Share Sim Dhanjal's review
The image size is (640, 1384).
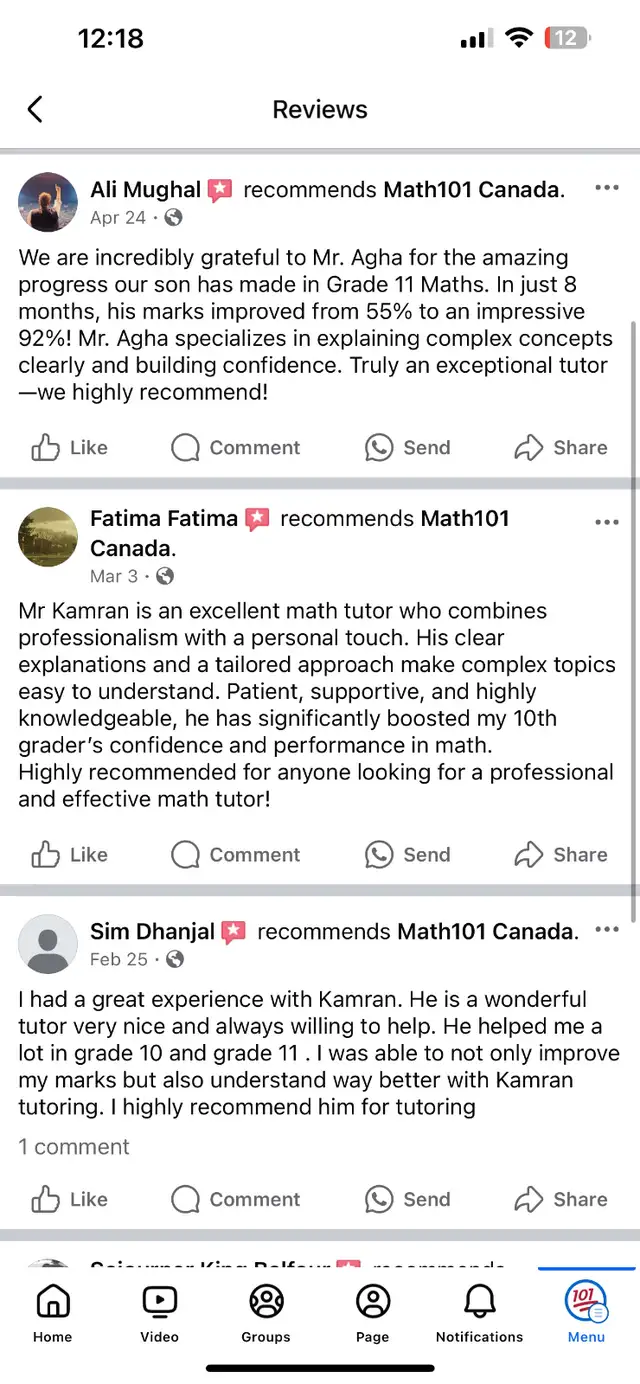point(560,1199)
